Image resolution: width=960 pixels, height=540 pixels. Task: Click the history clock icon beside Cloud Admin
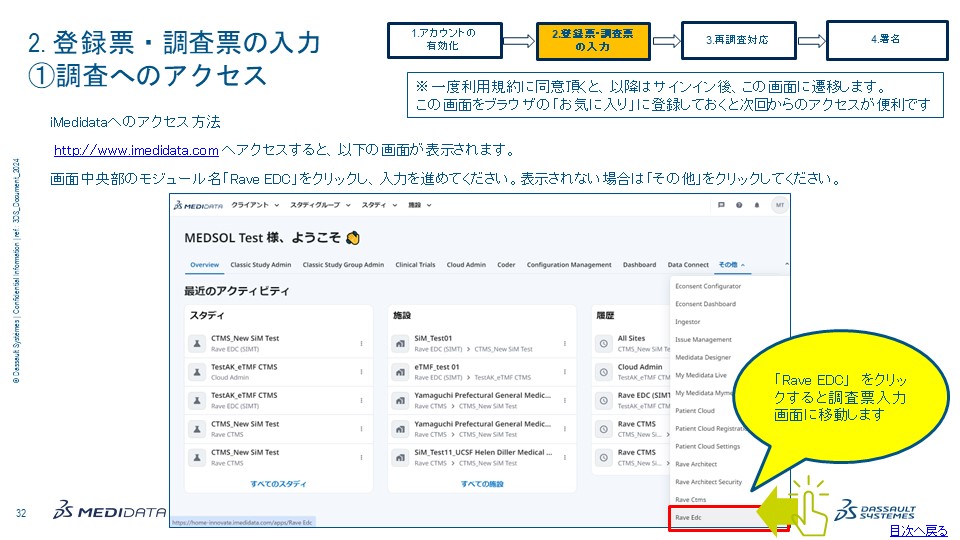tap(604, 372)
